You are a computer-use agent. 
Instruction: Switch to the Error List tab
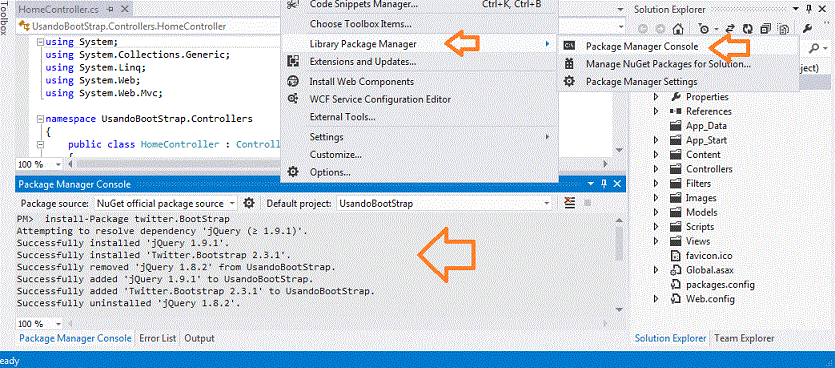(x=158, y=338)
